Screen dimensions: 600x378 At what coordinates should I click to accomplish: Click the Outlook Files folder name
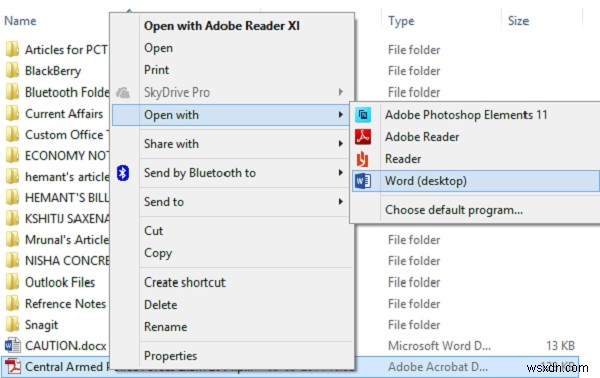tap(60, 282)
